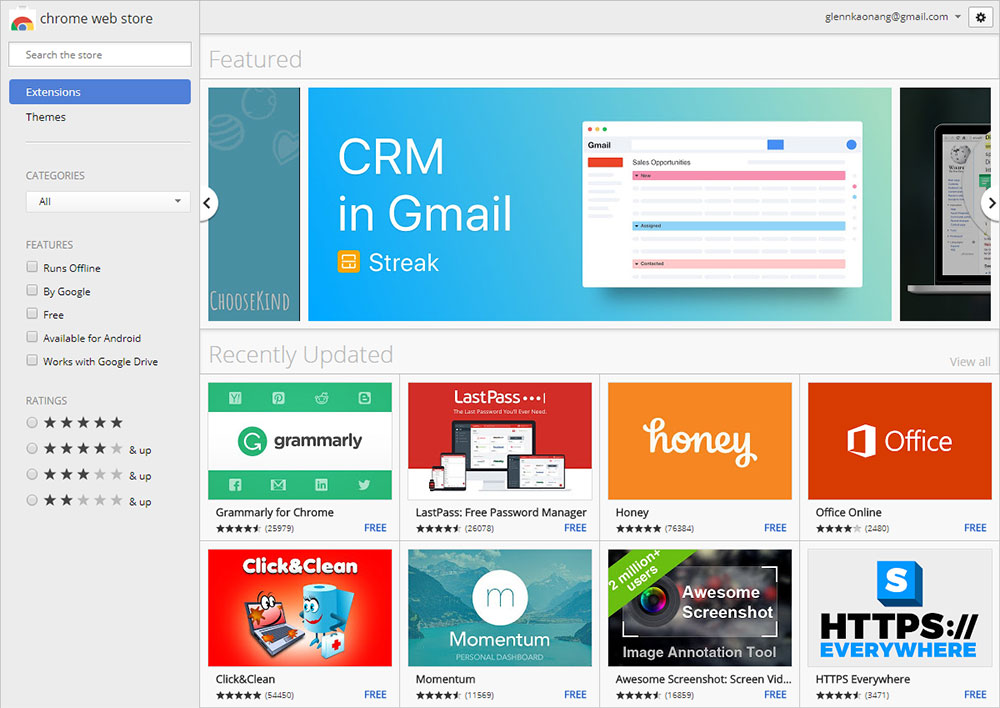This screenshot has height=708, width=1000.
Task: Enable the Runs Offline checkbox
Action: (32, 267)
